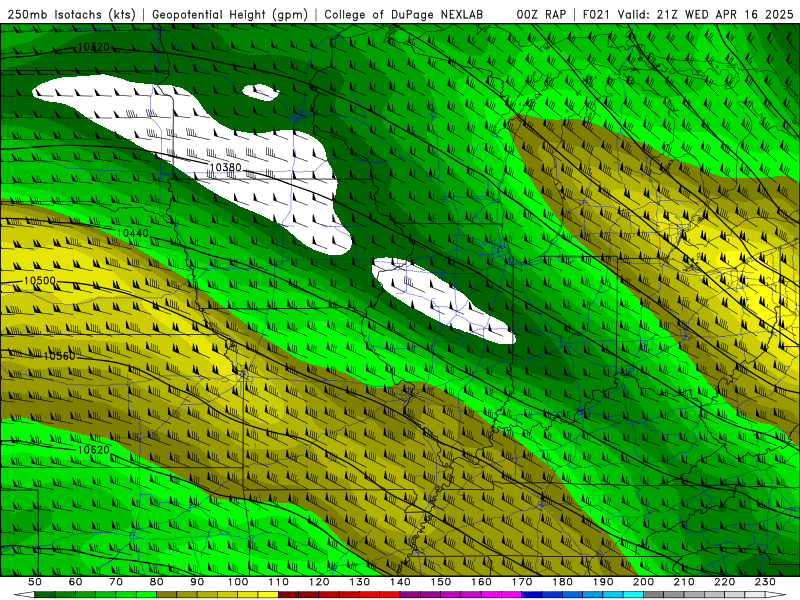Click the 150 value on the color scale
The image size is (800, 600).
pos(441,582)
